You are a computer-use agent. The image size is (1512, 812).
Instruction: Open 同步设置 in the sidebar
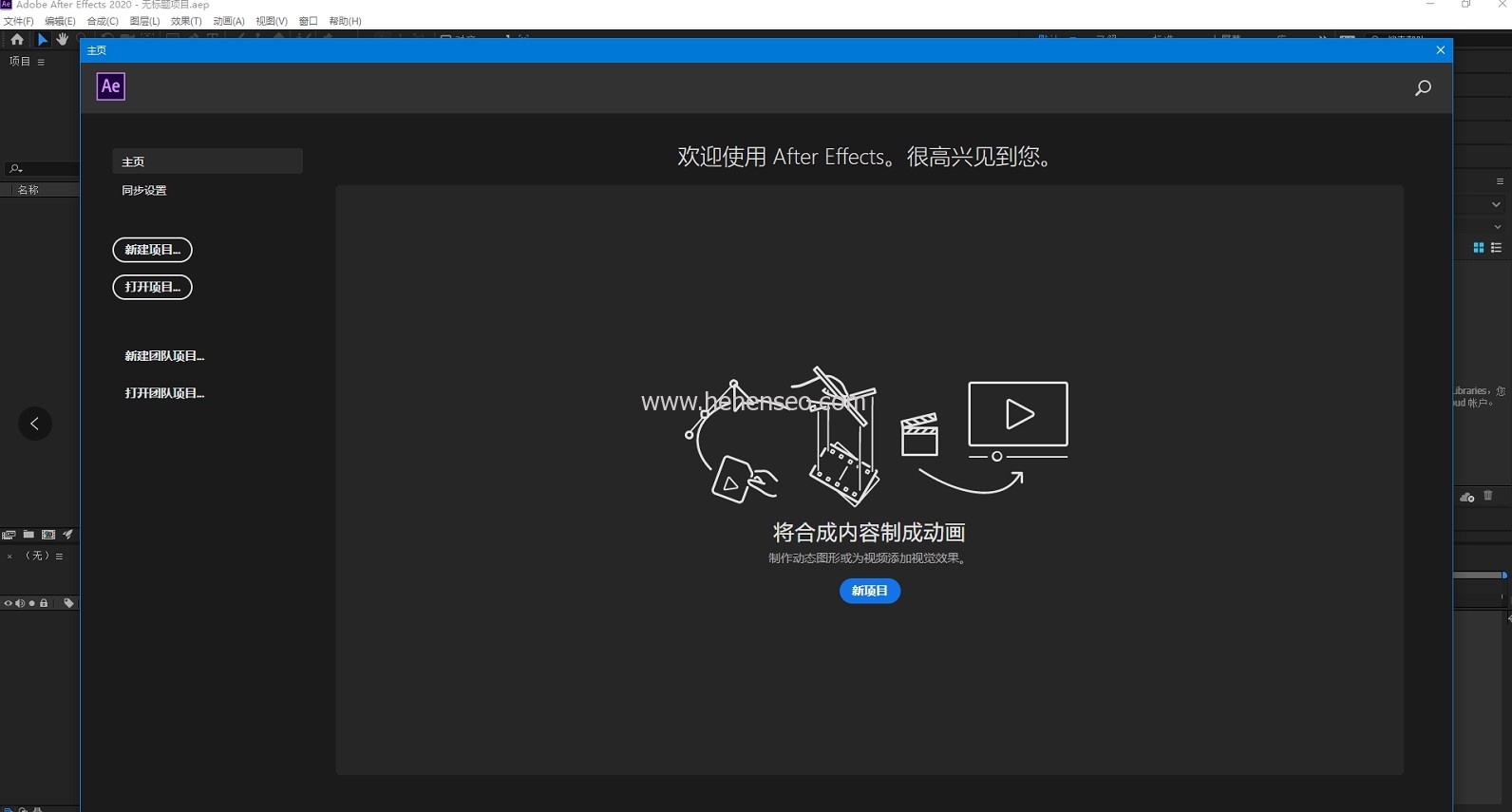[144, 191]
